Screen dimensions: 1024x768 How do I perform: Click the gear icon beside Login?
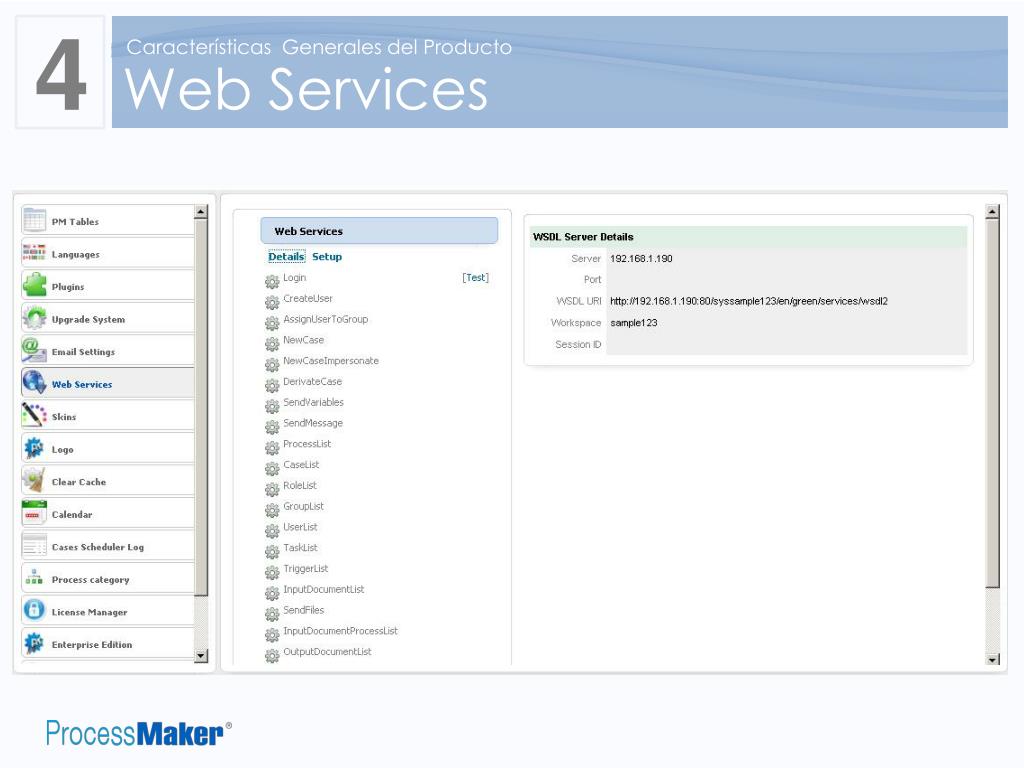coord(272,281)
